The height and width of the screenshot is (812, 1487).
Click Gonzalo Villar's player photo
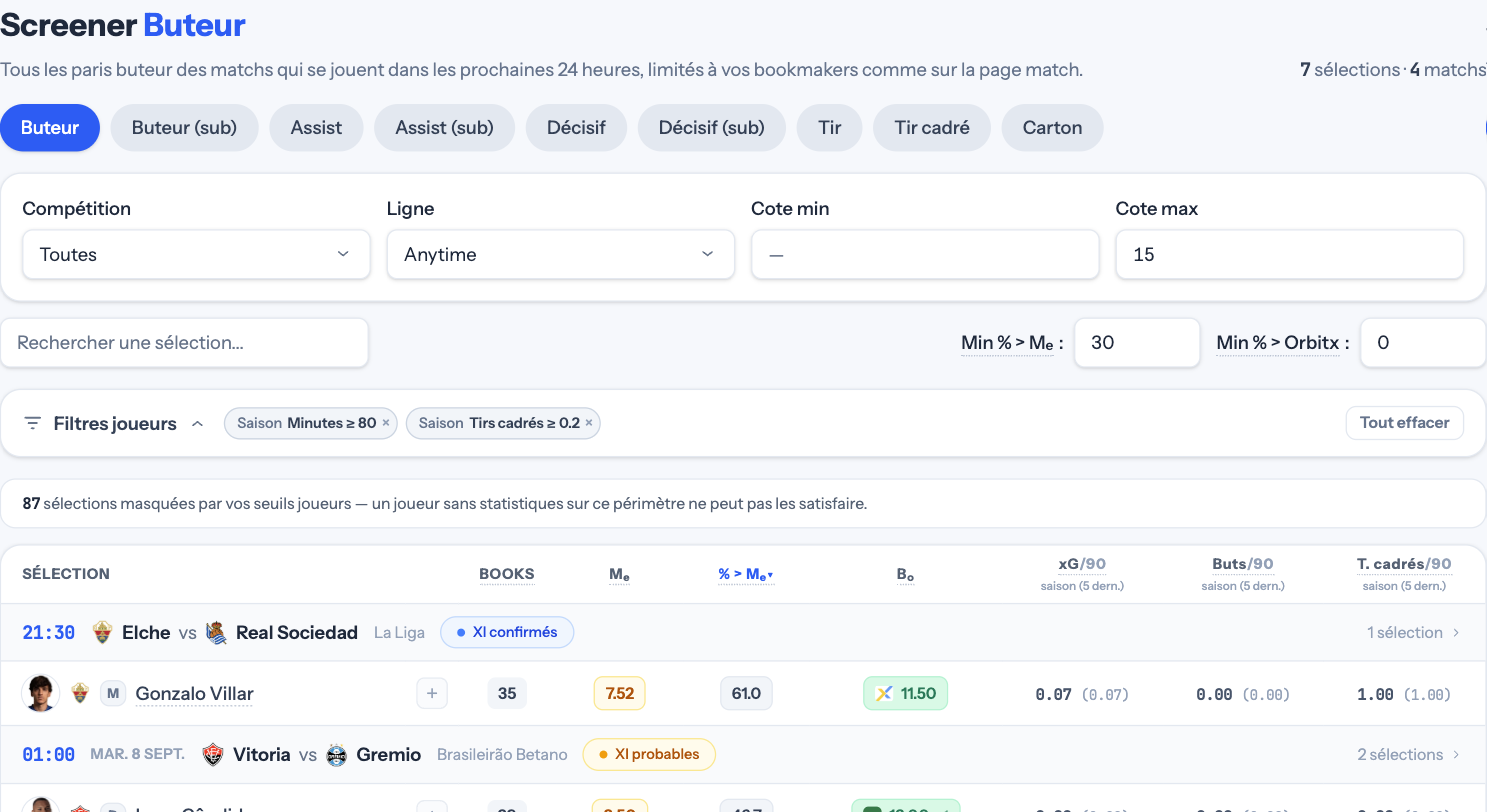40,694
